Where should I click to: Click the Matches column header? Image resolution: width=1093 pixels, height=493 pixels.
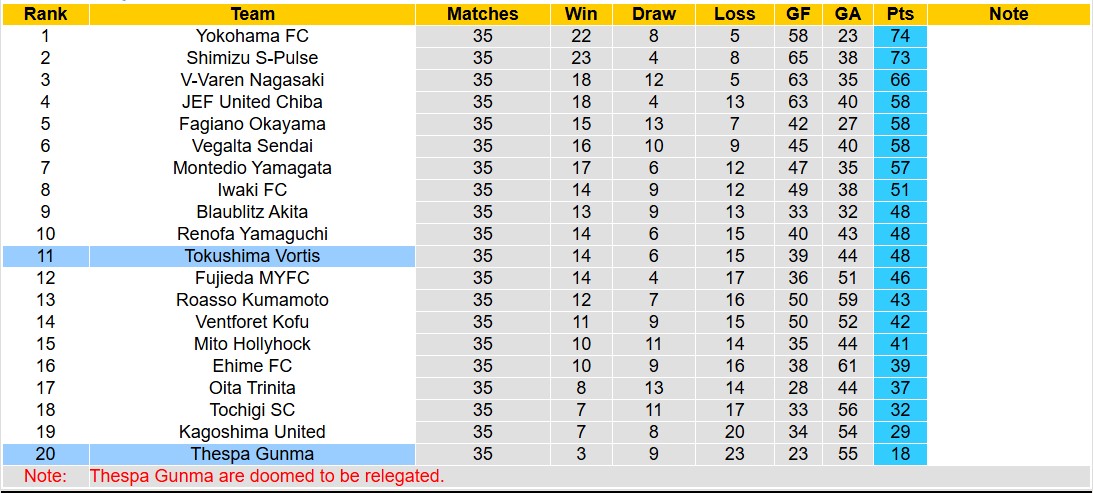click(482, 14)
